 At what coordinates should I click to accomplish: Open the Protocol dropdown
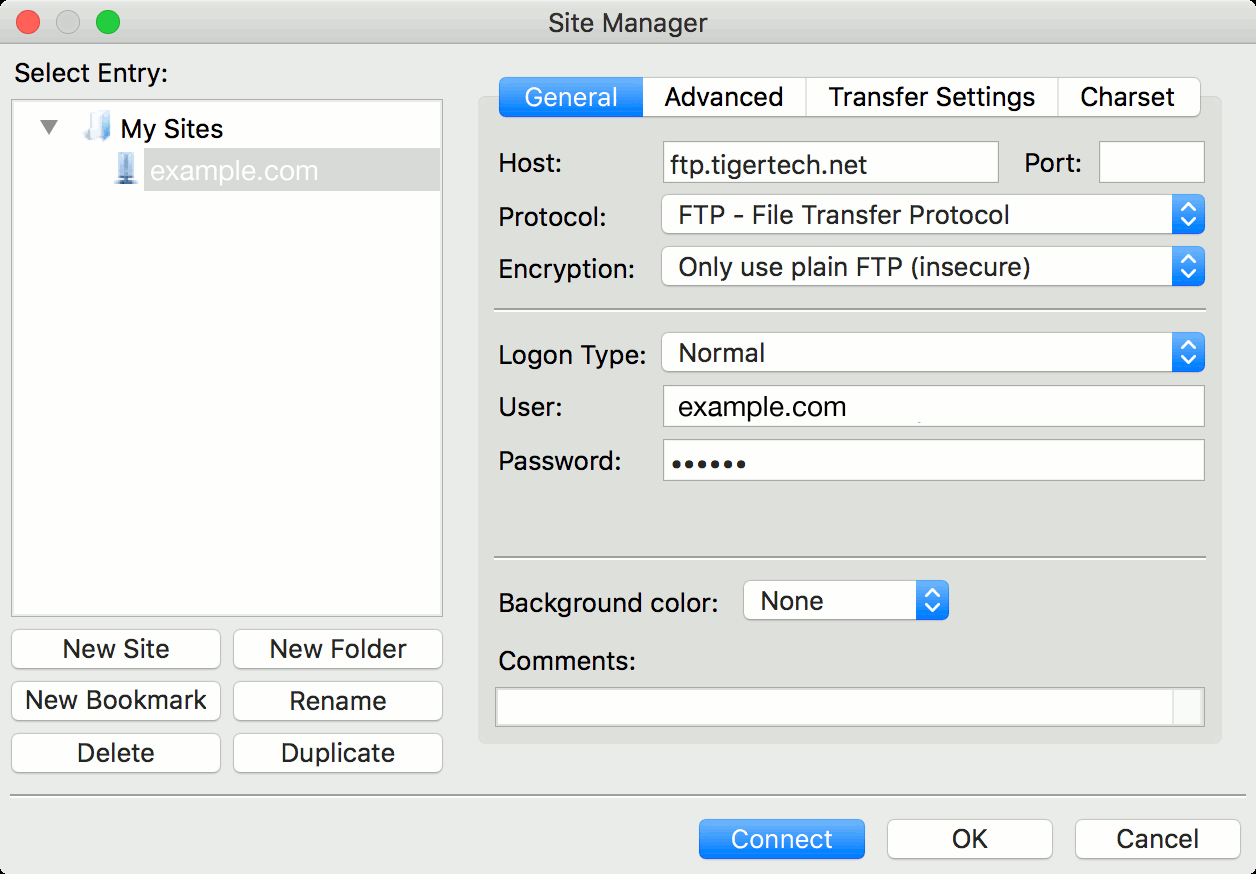[x=1188, y=214]
